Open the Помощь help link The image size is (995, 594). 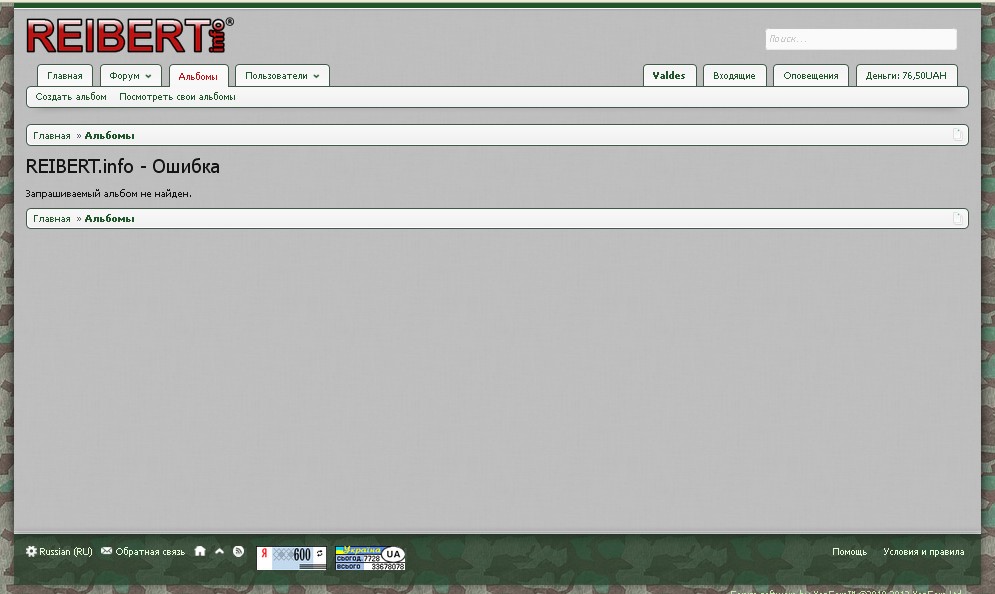[849, 551]
